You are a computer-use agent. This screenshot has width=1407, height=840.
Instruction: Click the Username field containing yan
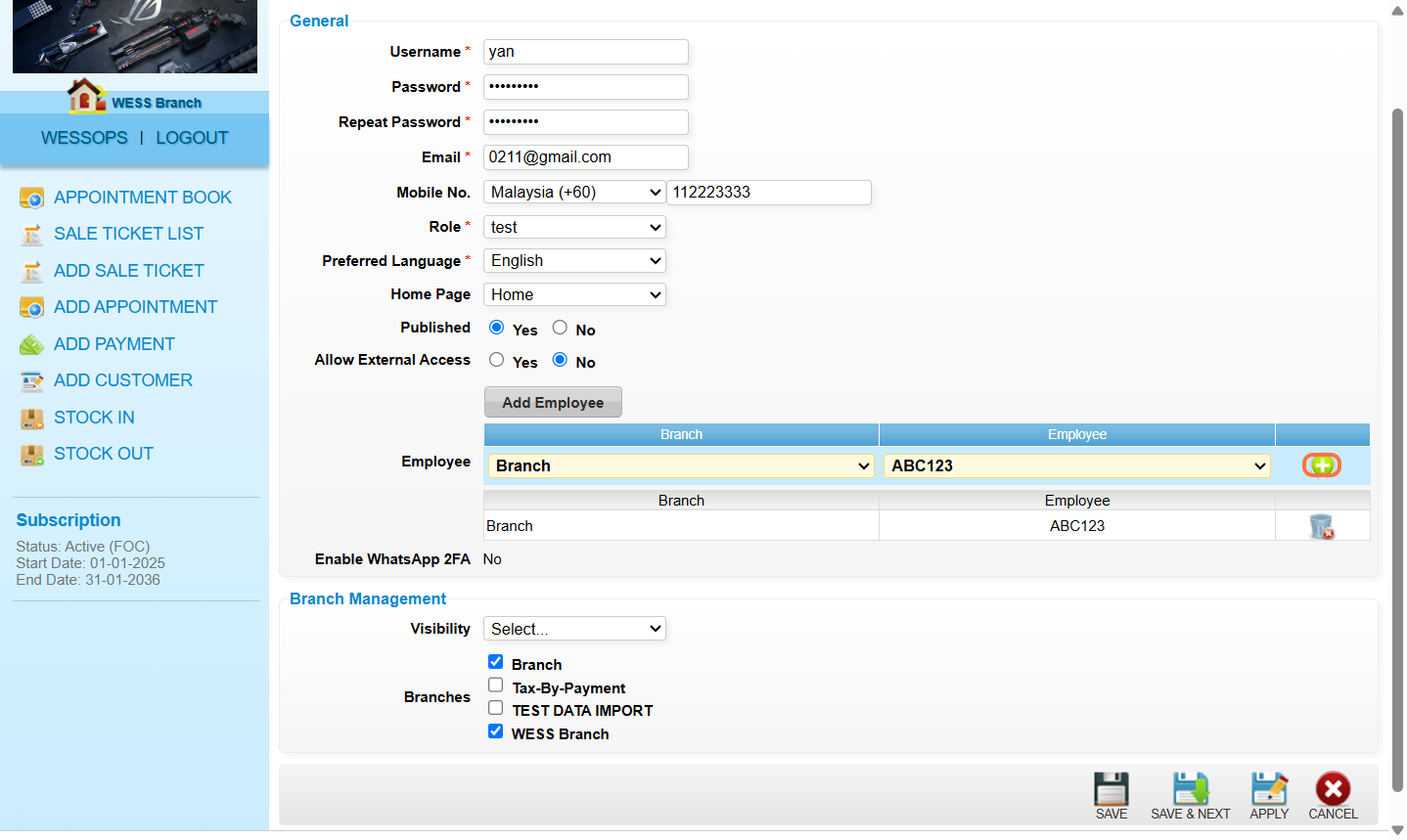pos(586,52)
